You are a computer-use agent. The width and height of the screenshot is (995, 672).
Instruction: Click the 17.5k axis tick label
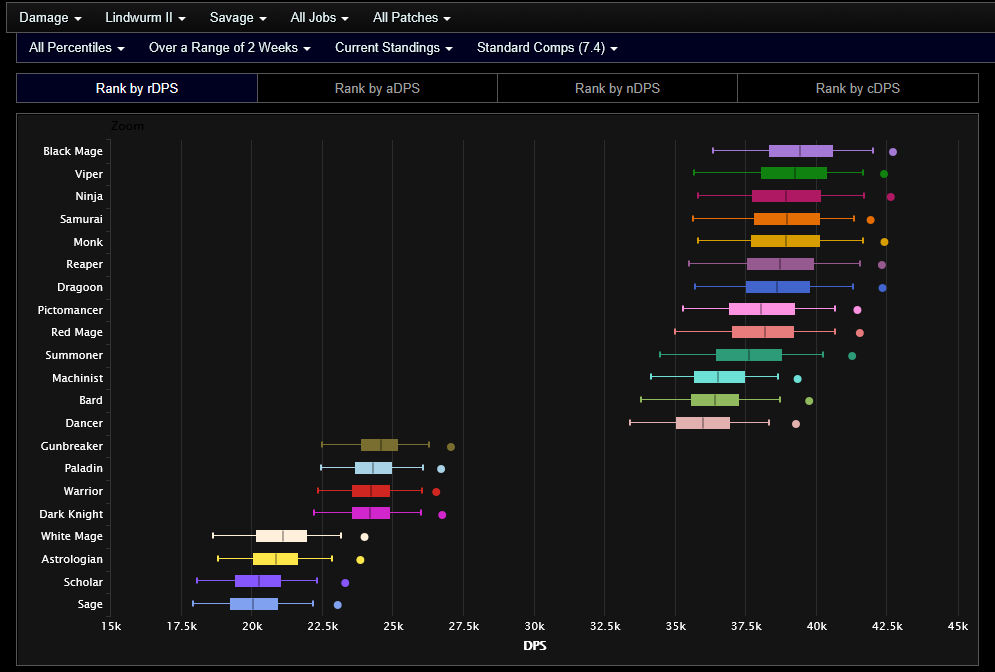(181, 626)
